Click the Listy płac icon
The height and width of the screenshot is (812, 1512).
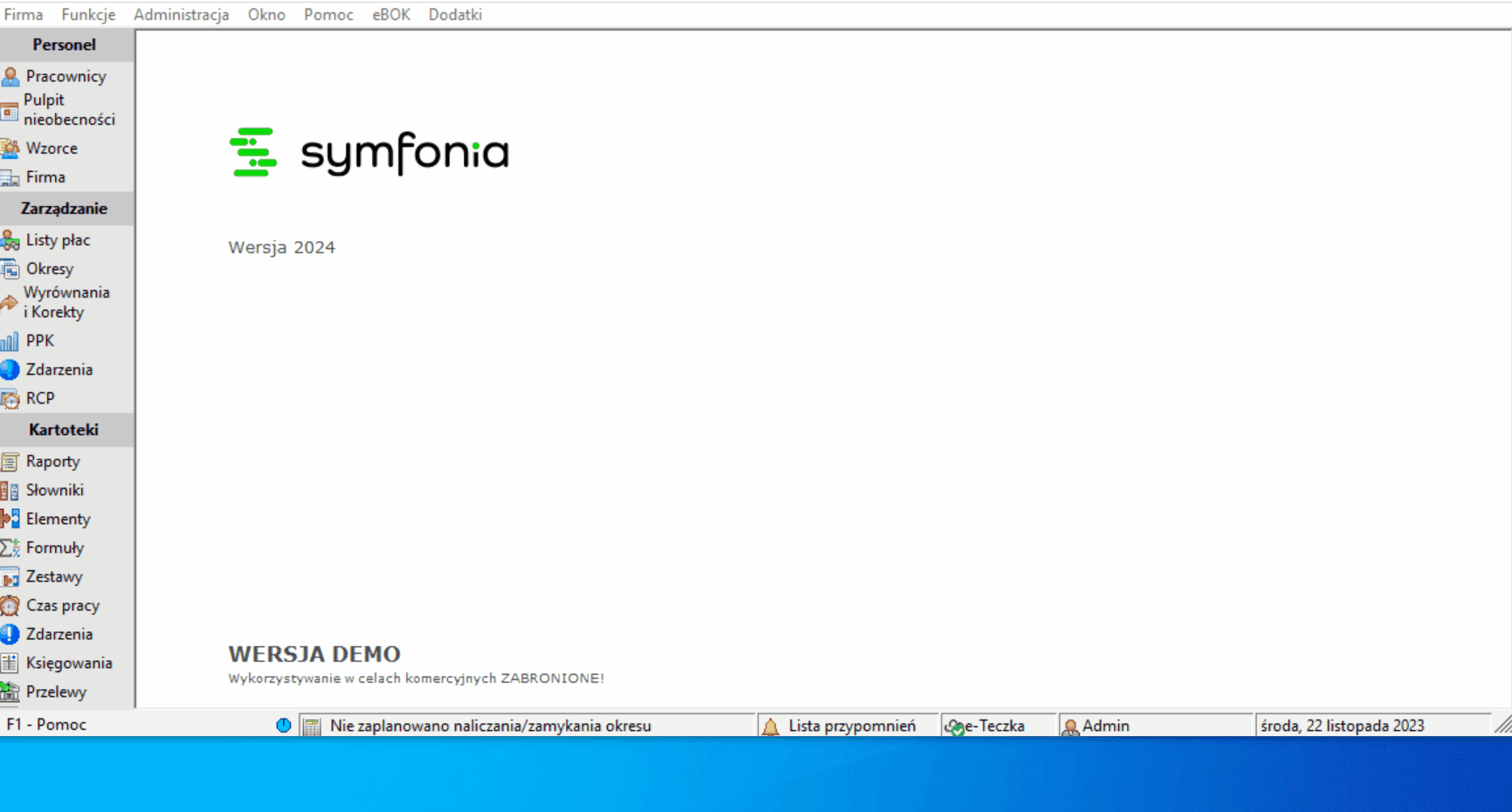point(10,240)
